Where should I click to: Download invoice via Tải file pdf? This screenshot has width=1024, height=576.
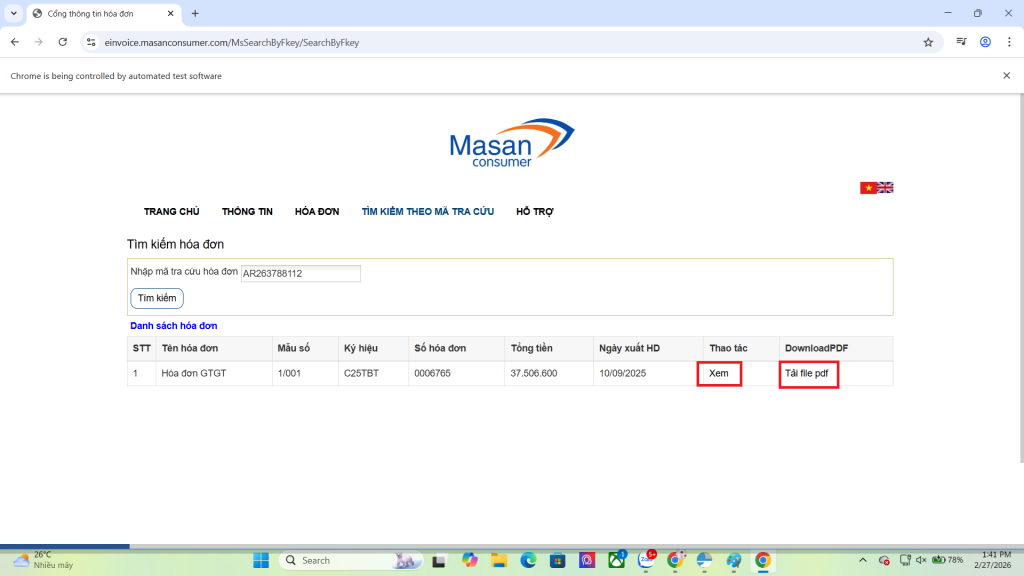pos(807,373)
